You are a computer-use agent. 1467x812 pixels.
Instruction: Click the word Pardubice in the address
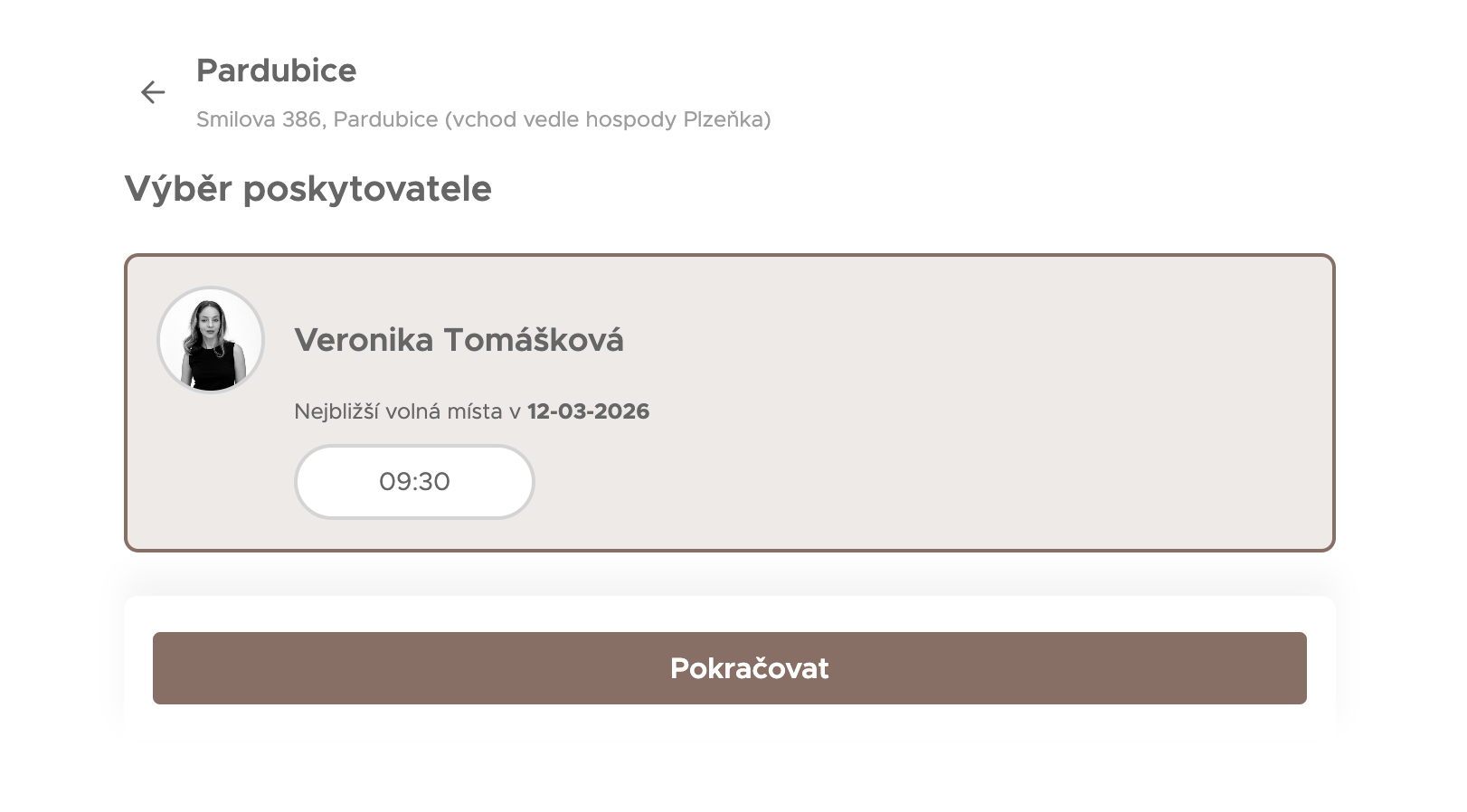point(385,119)
